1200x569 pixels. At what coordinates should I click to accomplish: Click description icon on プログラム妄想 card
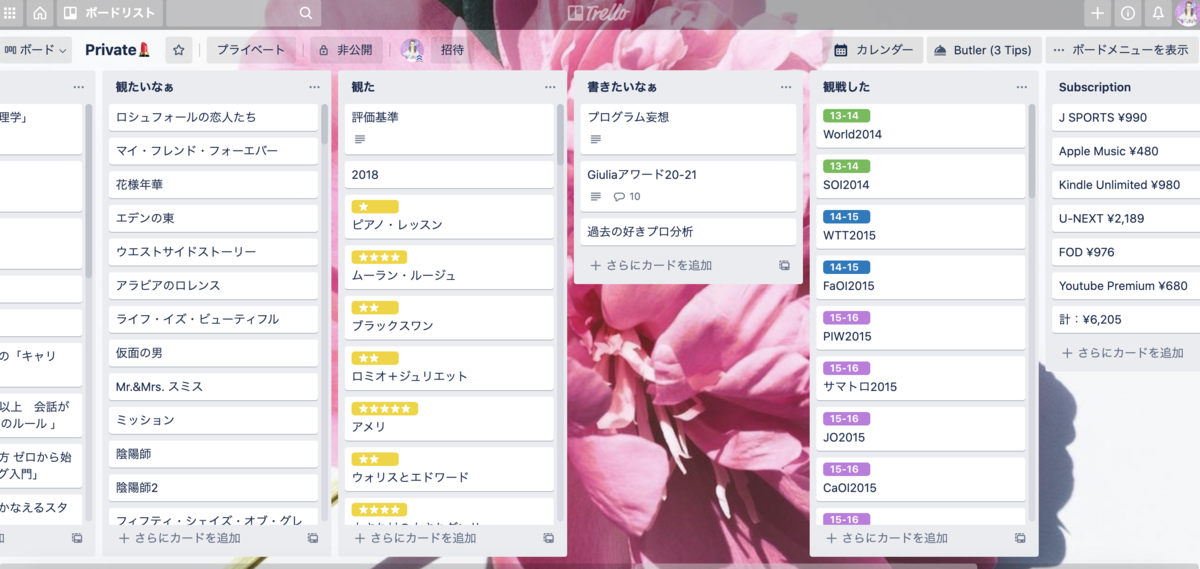click(596, 139)
